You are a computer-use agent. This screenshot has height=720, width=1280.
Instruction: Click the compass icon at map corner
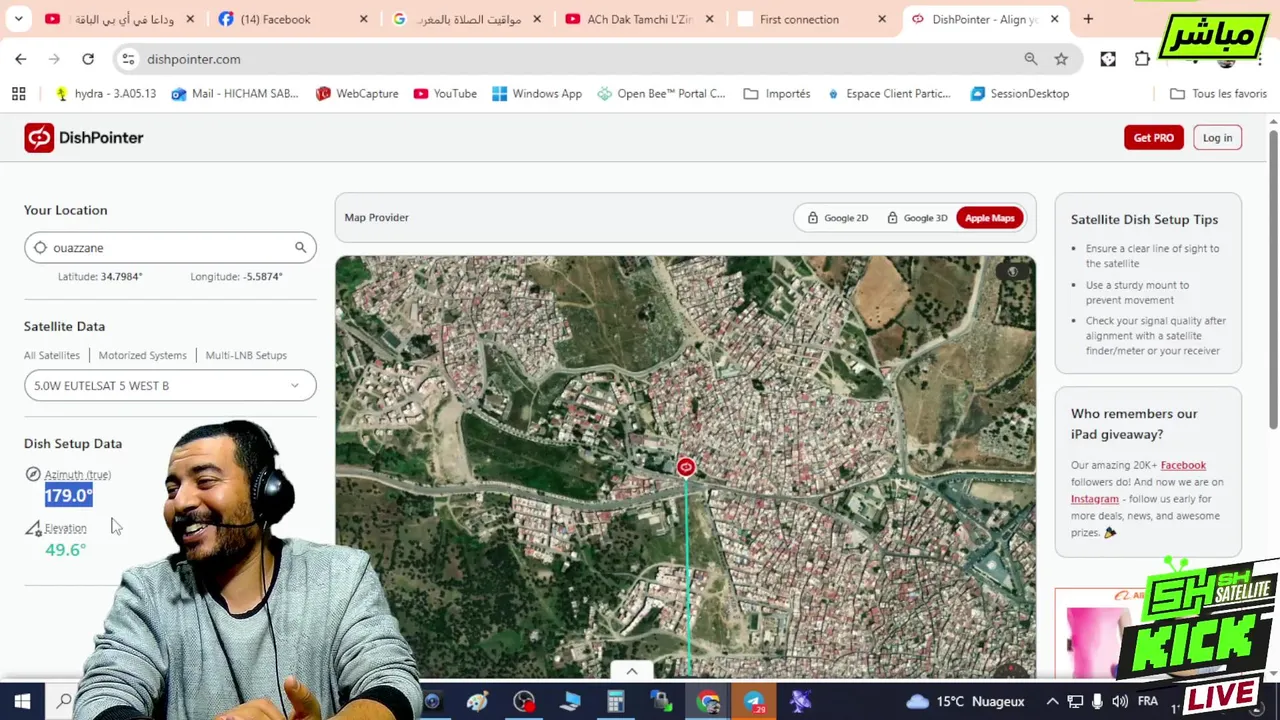[x=1012, y=271]
